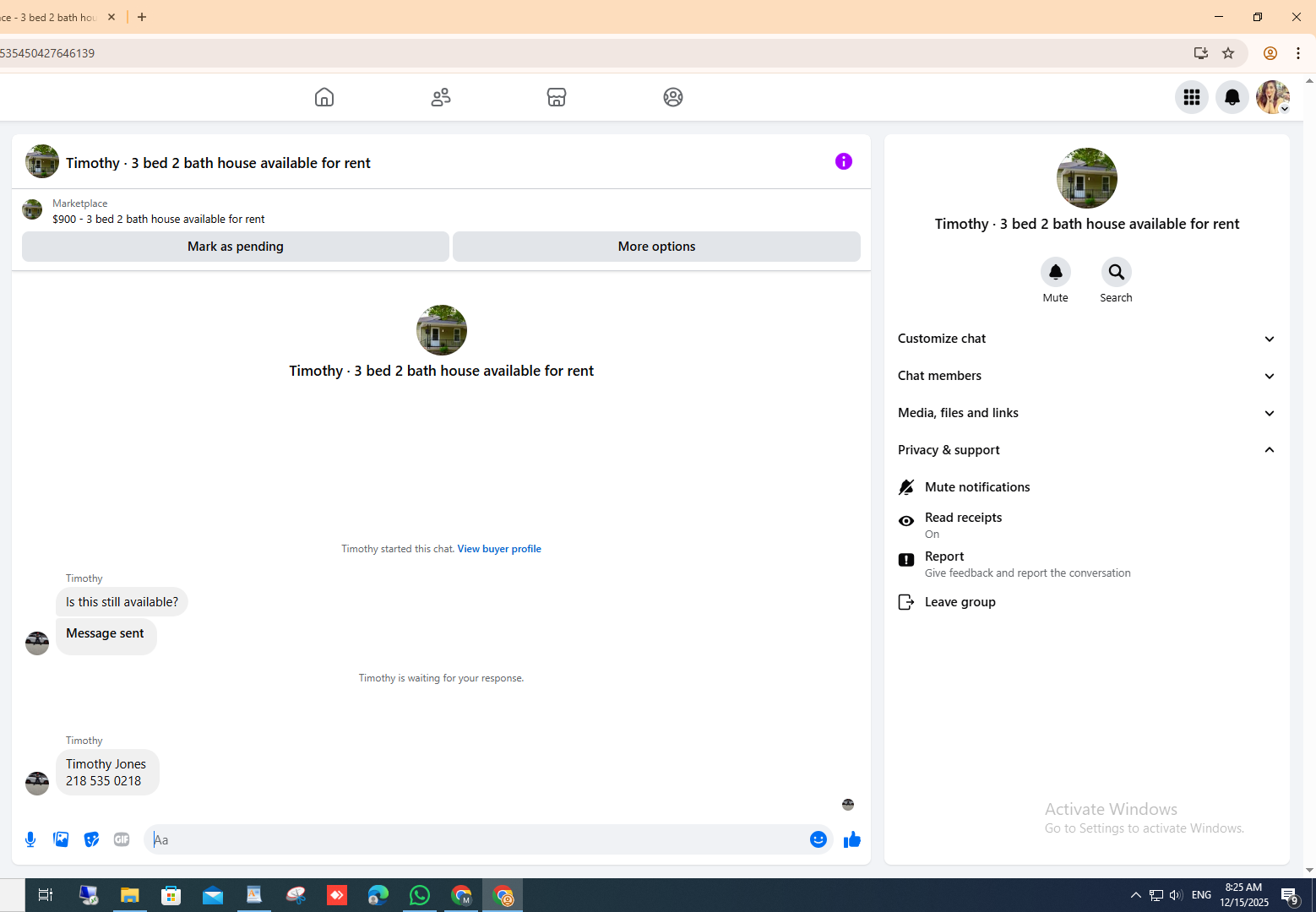The height and width of the screenshot is (912, 1316).
Task: Expand Chat members section
Action: (x=1087, y=376)
